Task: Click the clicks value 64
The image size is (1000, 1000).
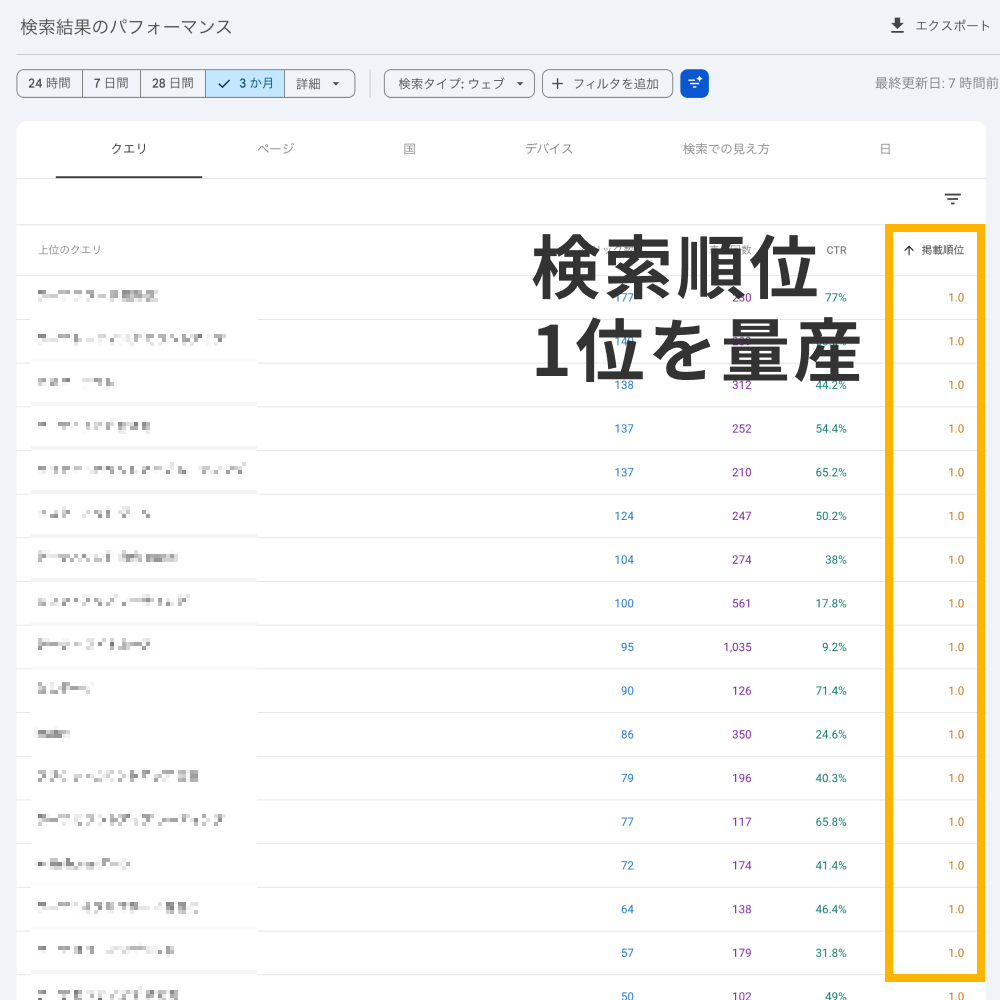Action: (x=627, y=909)
